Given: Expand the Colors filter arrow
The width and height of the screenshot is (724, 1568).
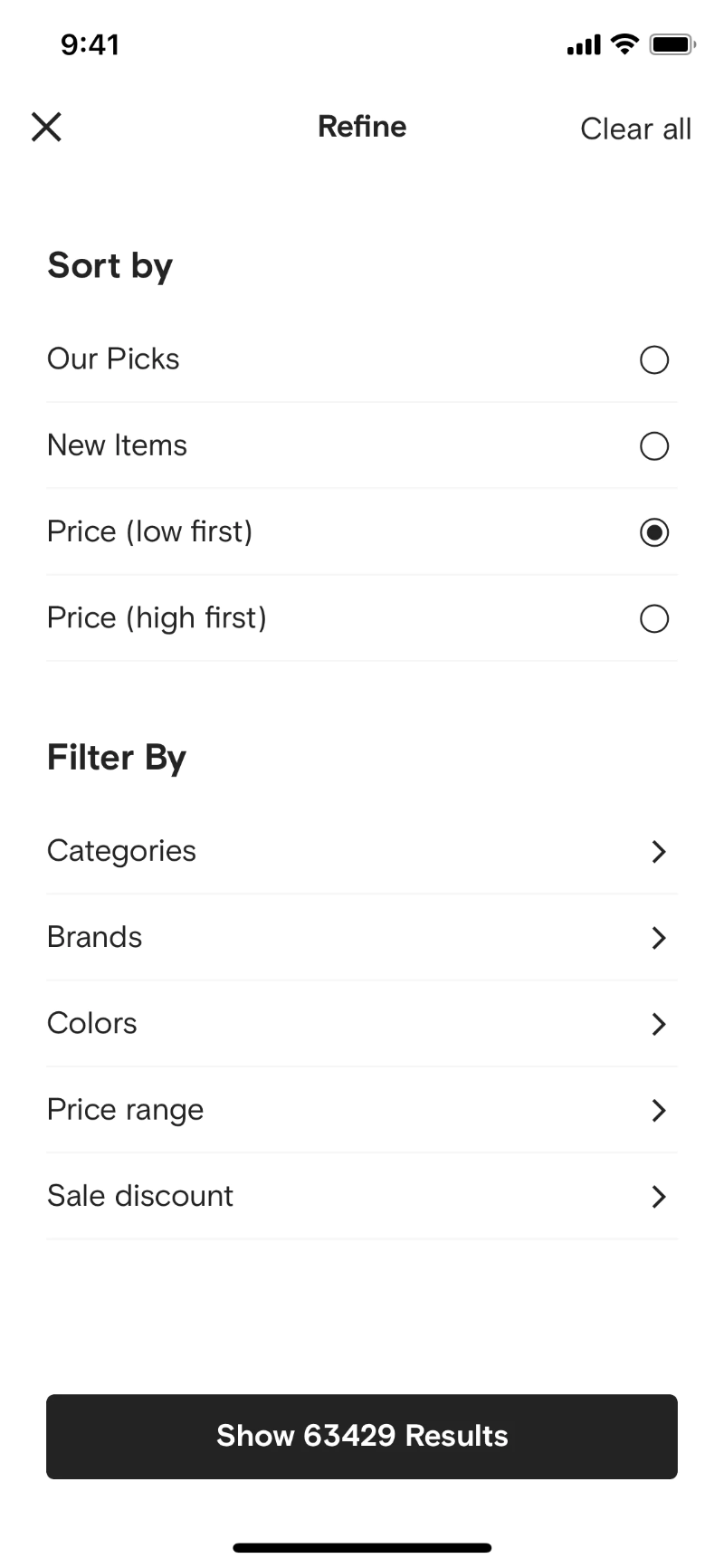Looking at the screenshot, I should pyautogui.click(x=659, y=1024).
